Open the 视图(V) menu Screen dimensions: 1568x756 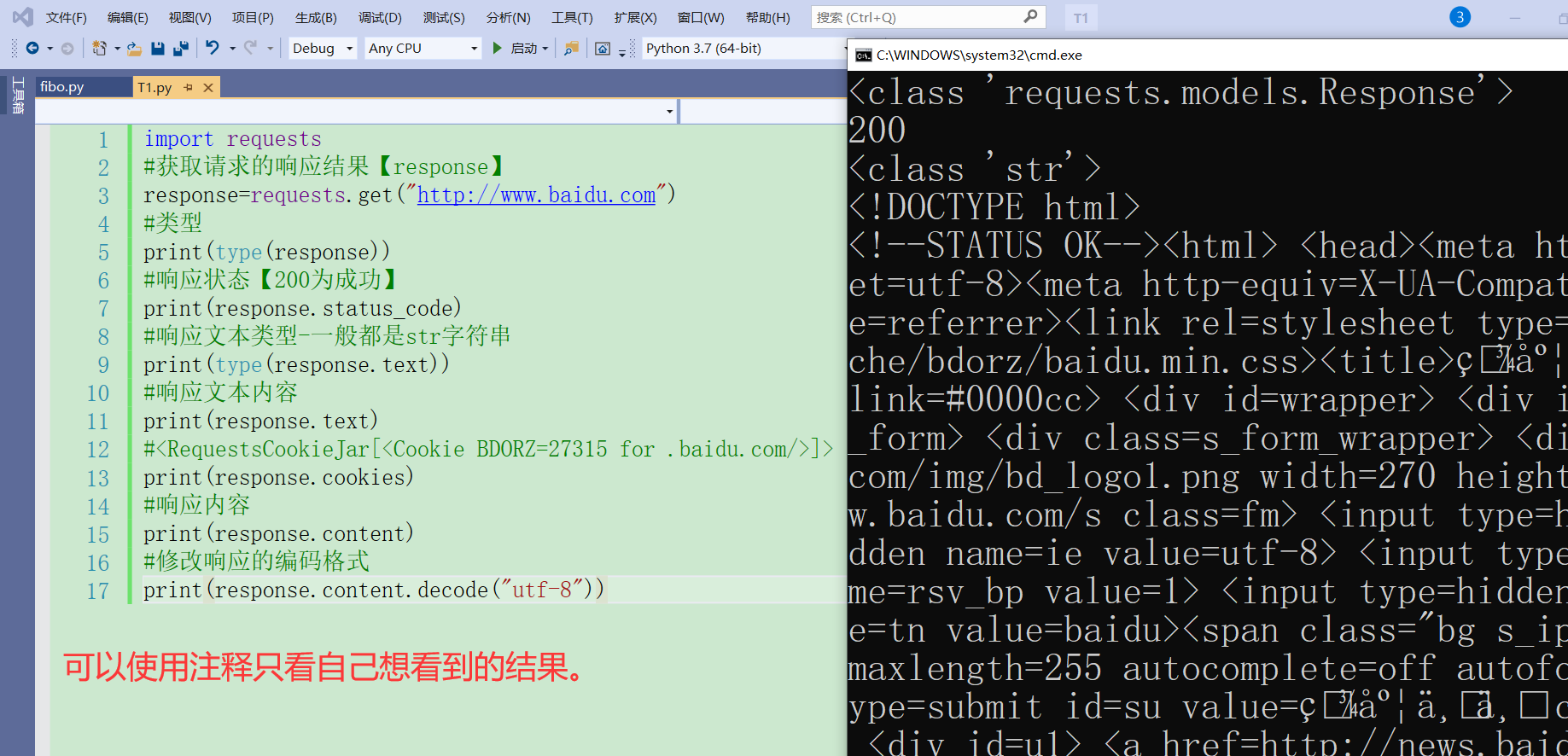[189, 17]
